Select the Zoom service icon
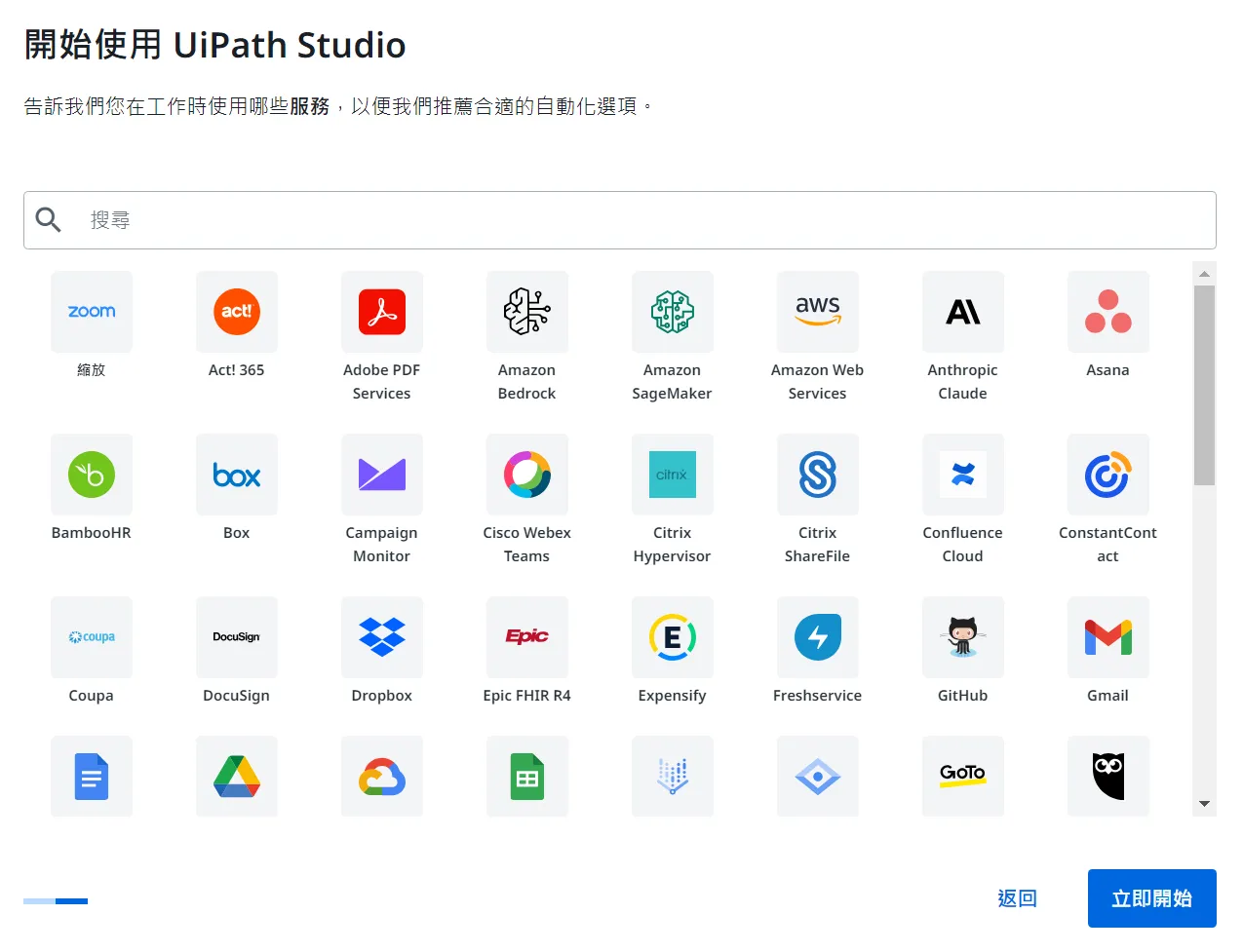Screen dimensions: 1243x952 92,312
